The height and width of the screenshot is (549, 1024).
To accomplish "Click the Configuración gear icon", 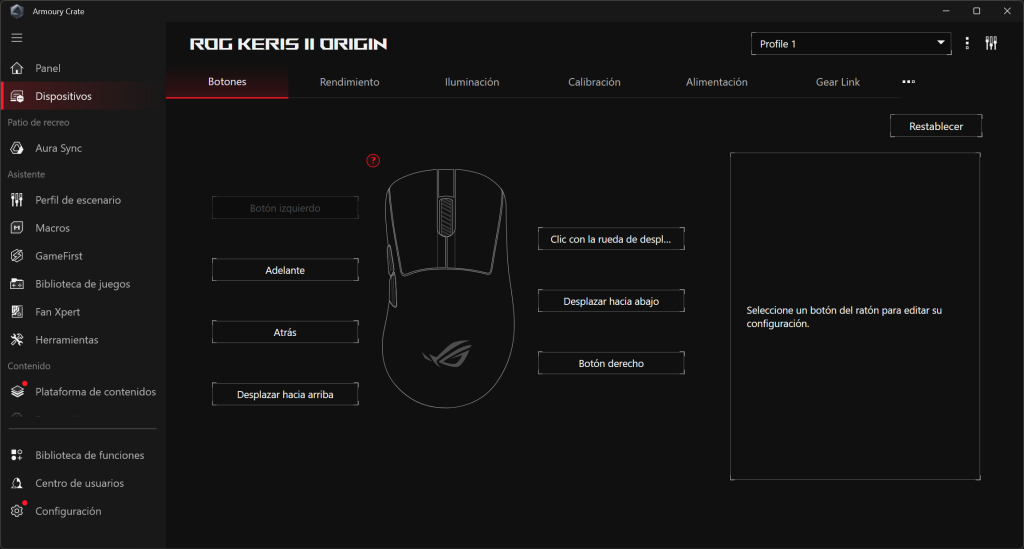I will coord(17,511).
